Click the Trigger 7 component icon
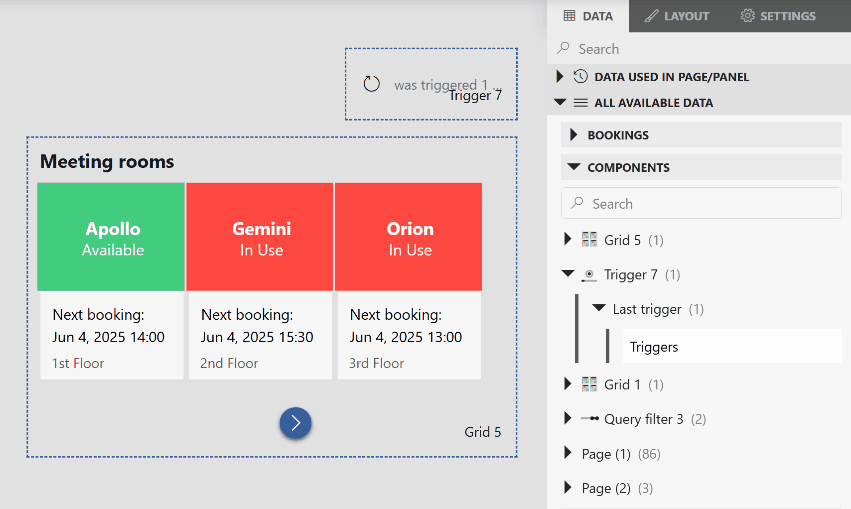This screenshot has width=851, height=509. 589,275
